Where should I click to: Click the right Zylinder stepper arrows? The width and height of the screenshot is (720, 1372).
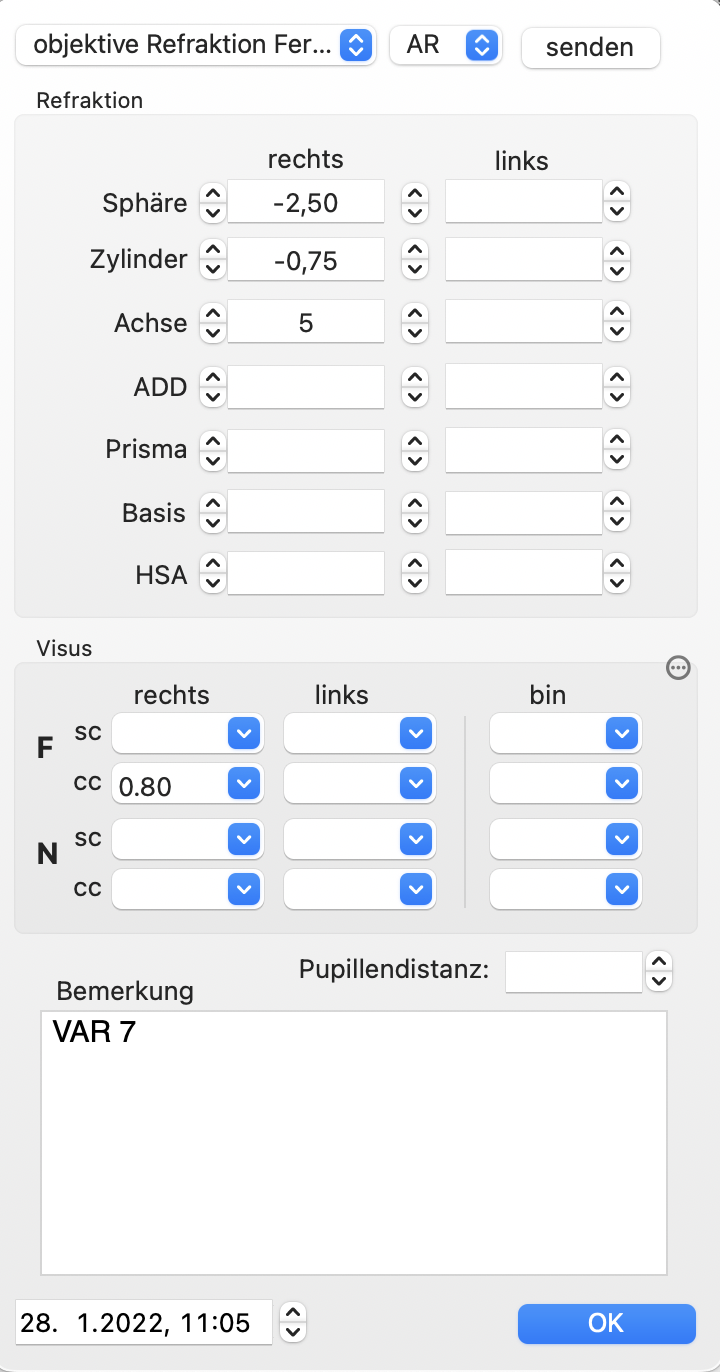[213, 259]
